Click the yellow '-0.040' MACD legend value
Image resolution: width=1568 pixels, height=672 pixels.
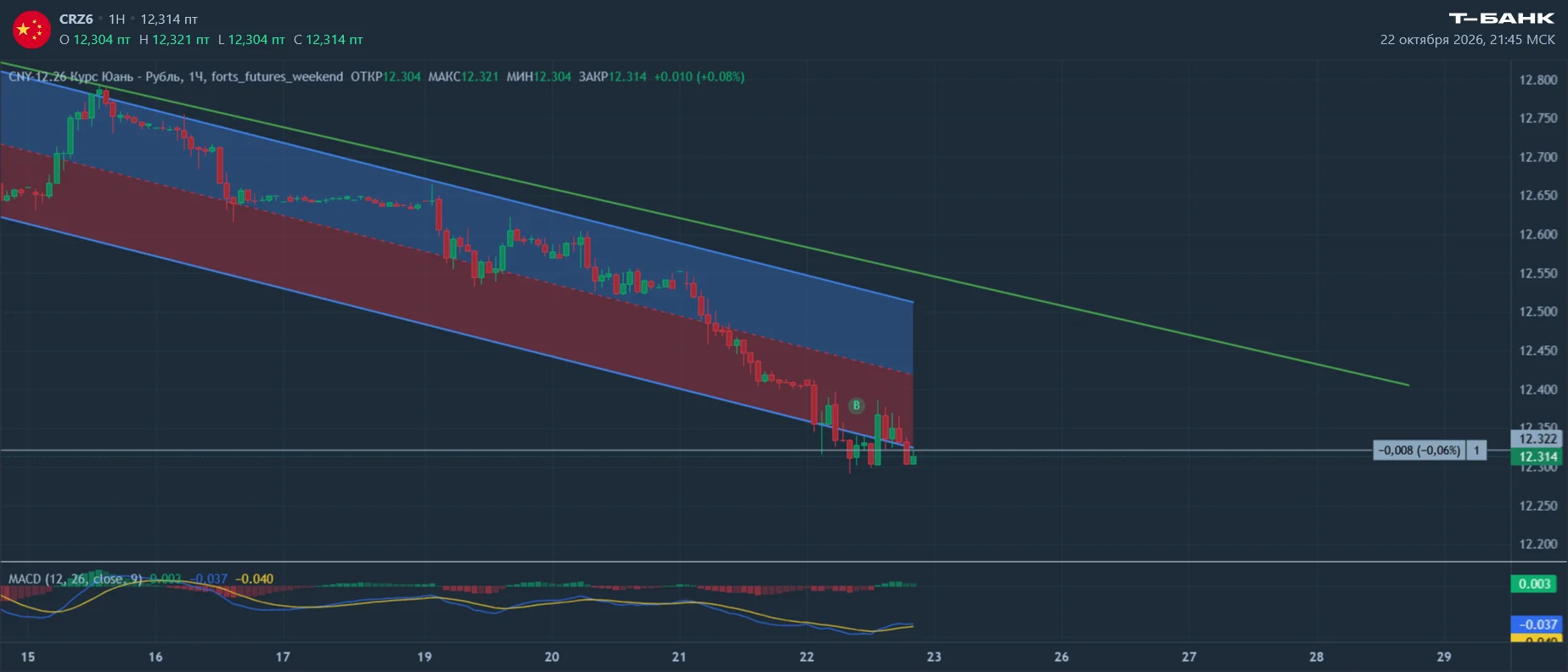click(x=254, y=579)
